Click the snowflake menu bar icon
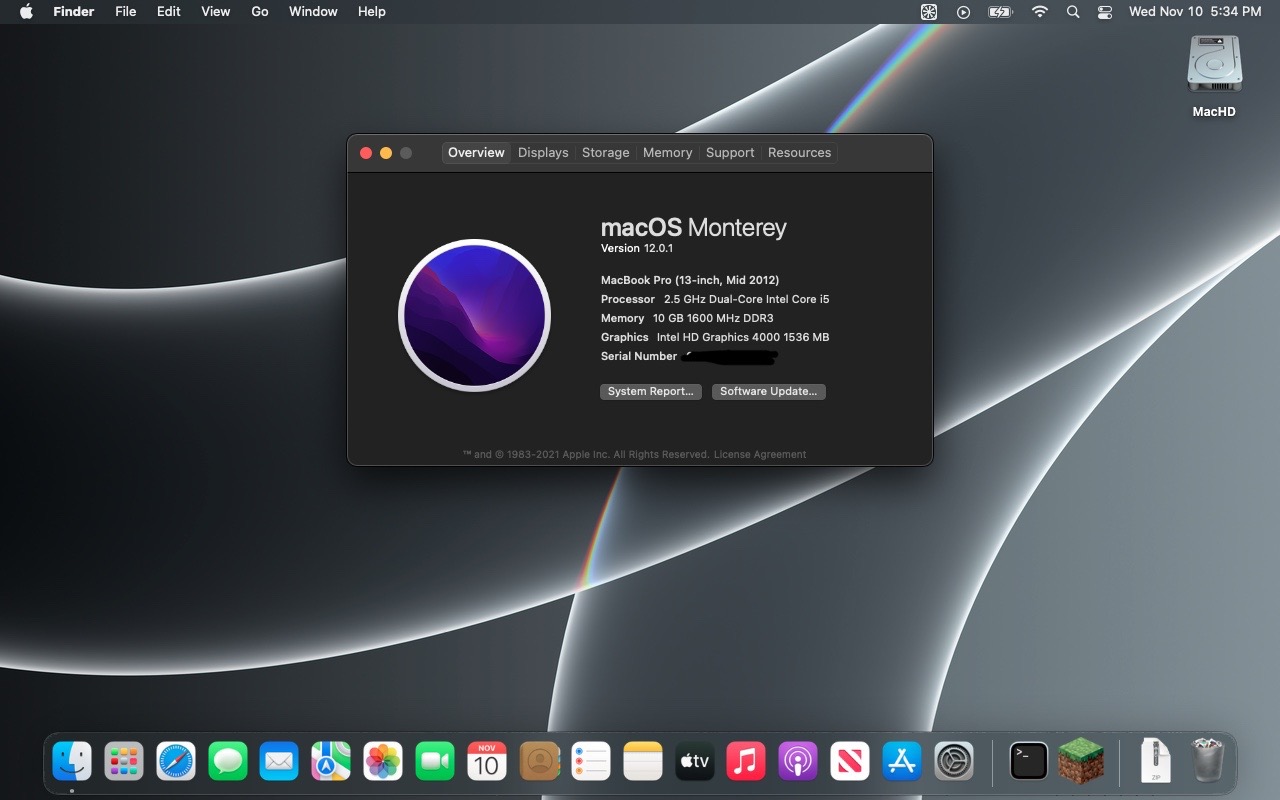This screenshot has width=1280, height=800. pos(929,12)
